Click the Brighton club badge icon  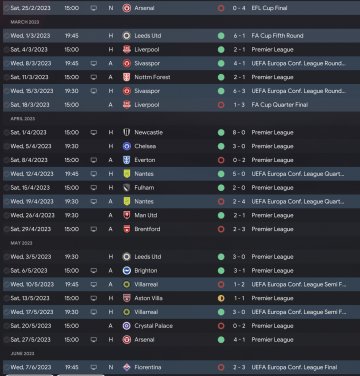pos(127,271)
